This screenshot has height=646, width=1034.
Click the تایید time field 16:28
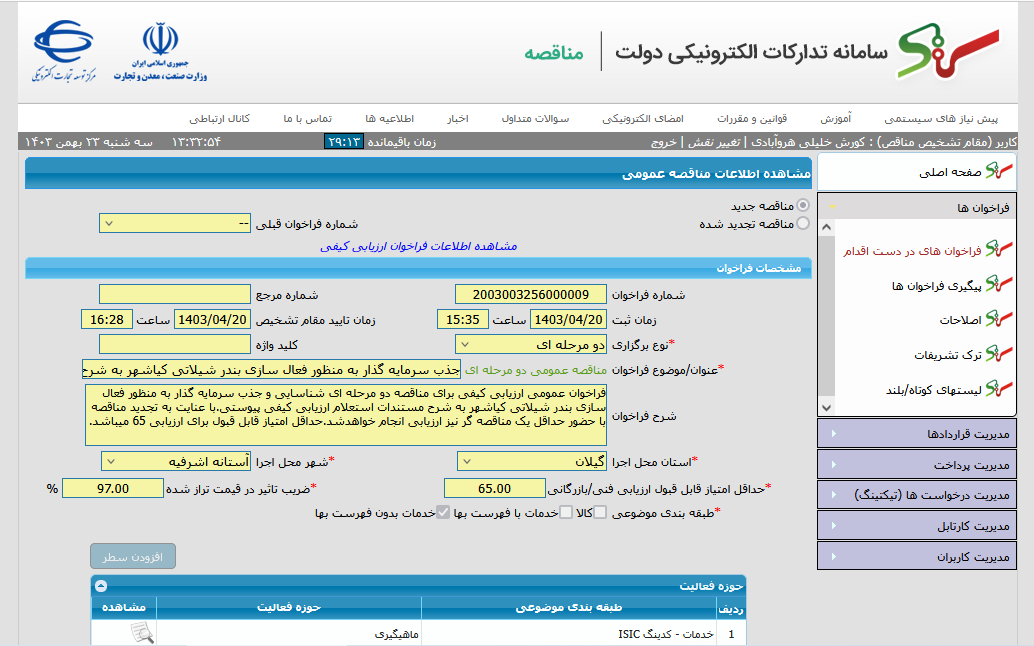pos(107,319)
